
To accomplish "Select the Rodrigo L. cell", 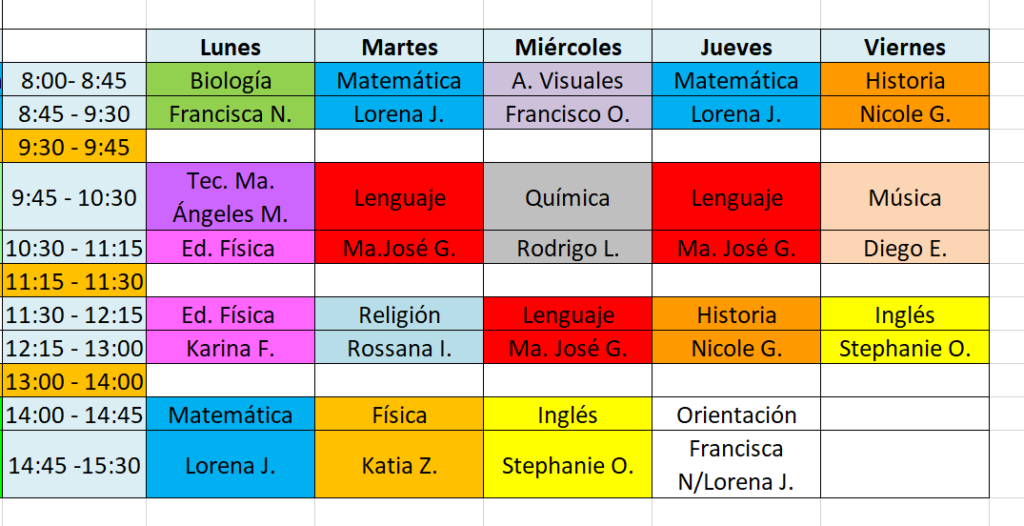I will 568,248.
